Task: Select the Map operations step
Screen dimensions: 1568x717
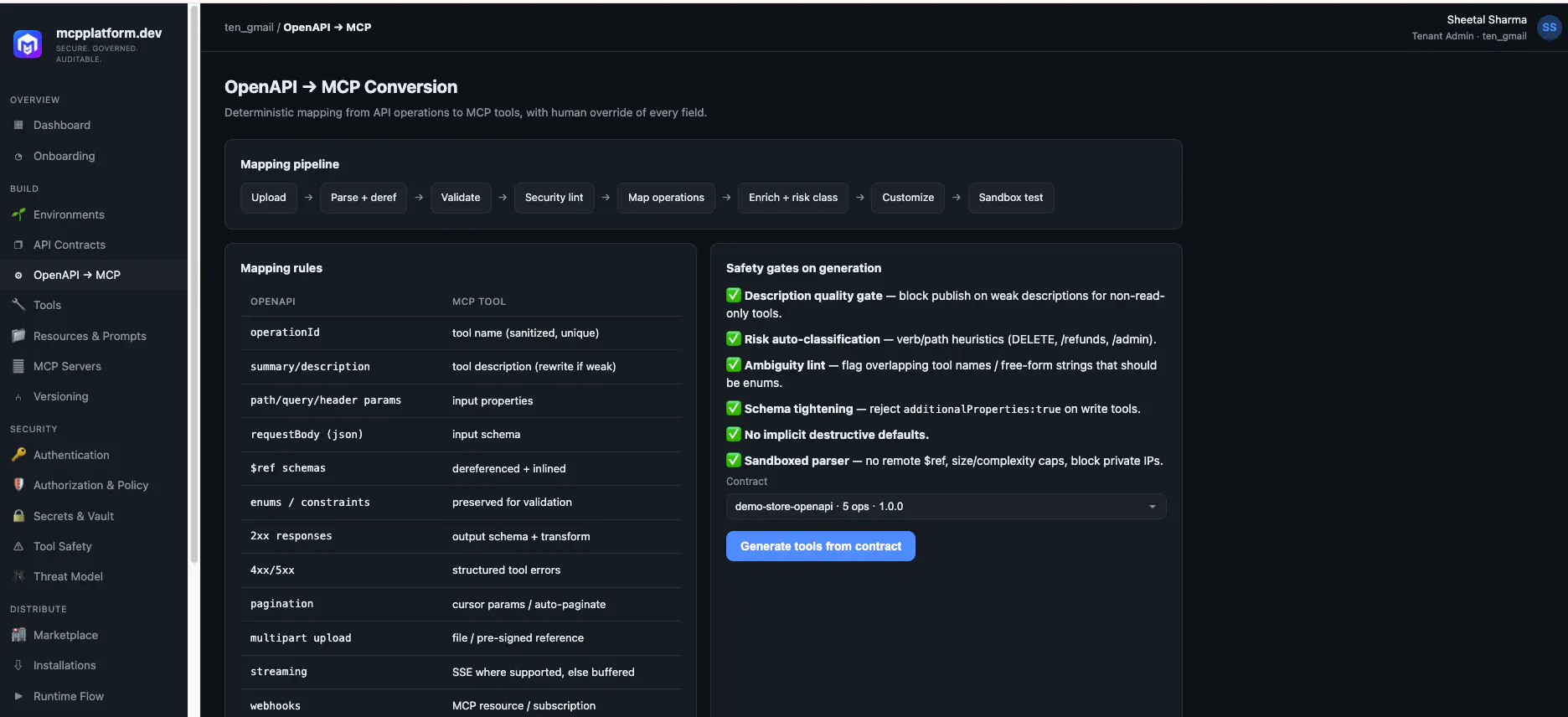Action: (x=666, y=198)
